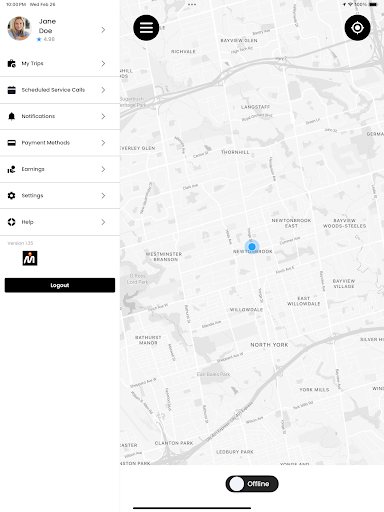384x512 pixels.
Task: Expand the Help chevron
Action: pyautogui.click(x=103, y=222)
